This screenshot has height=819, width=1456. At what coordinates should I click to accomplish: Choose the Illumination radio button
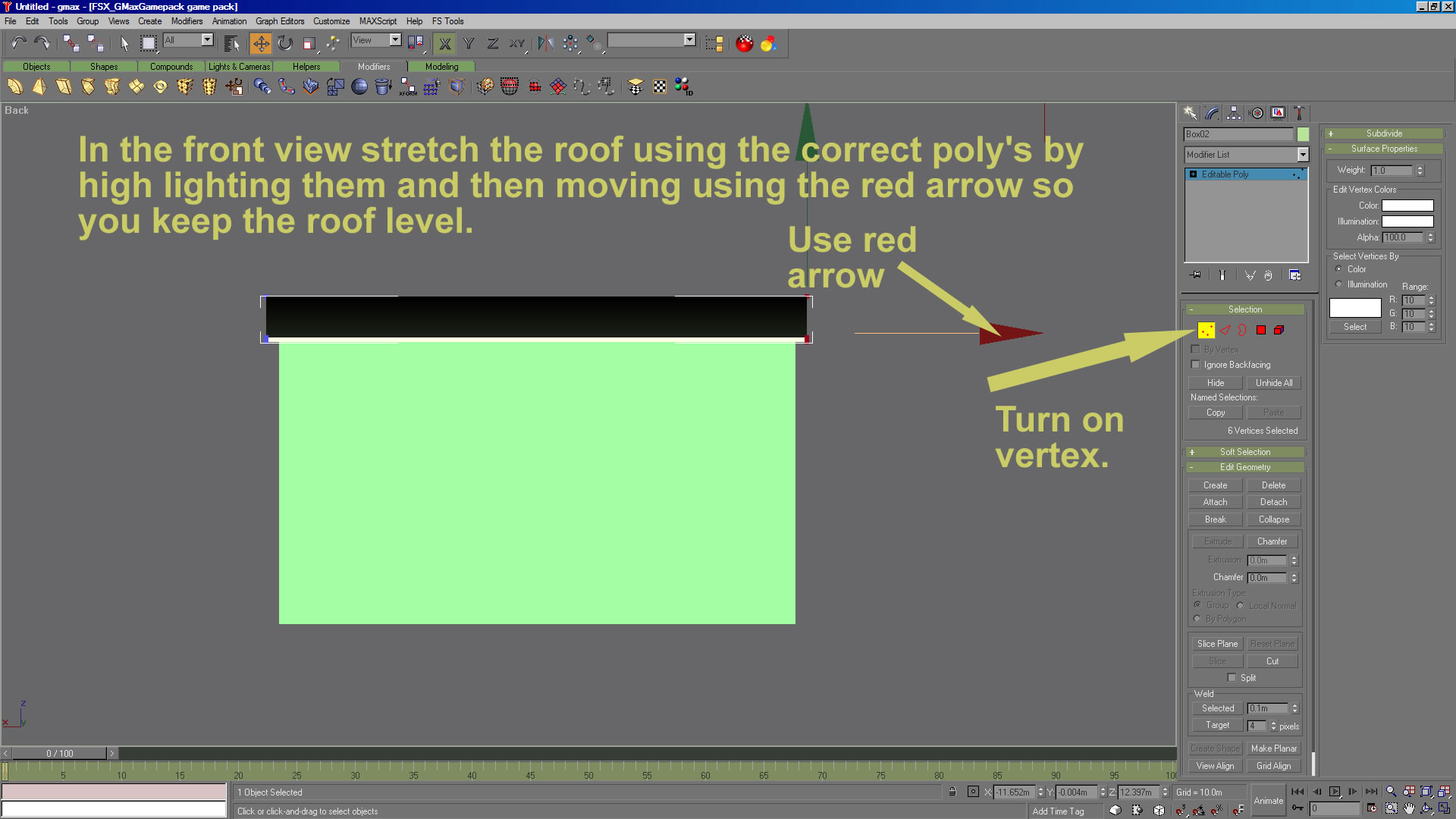click(1339, 284)
